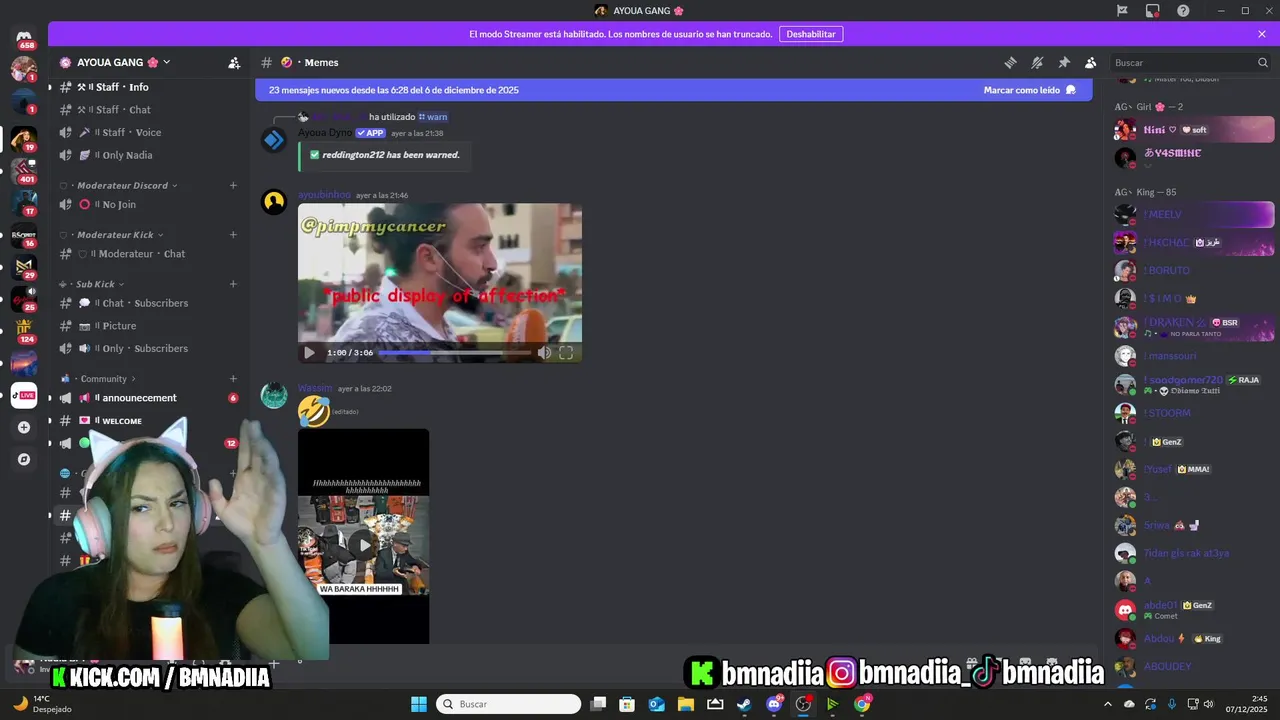Click the Windows taskbar Buscar search box

pos(509,704)
